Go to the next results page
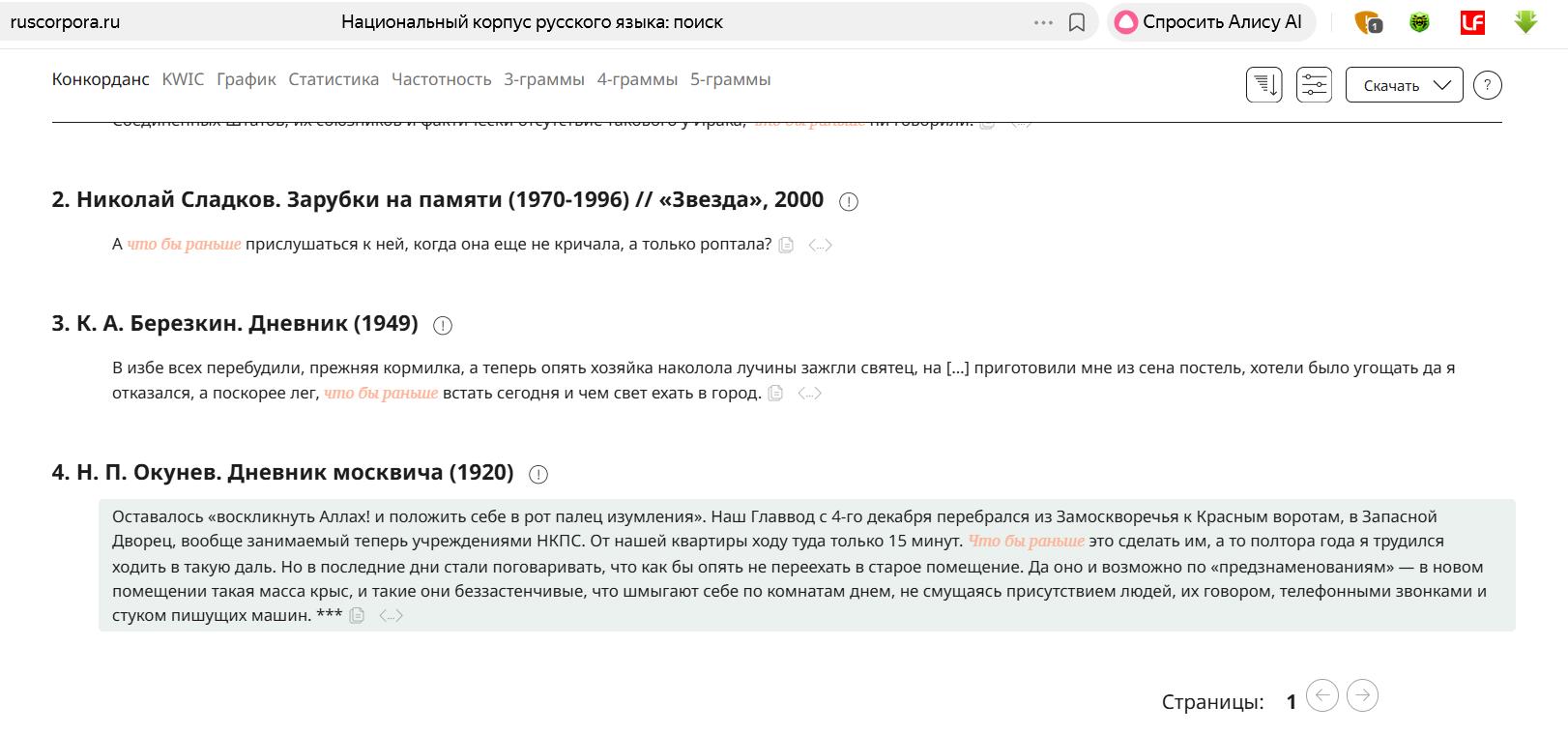Viewport: 1568px width, 735px height. pos(1362,695)
